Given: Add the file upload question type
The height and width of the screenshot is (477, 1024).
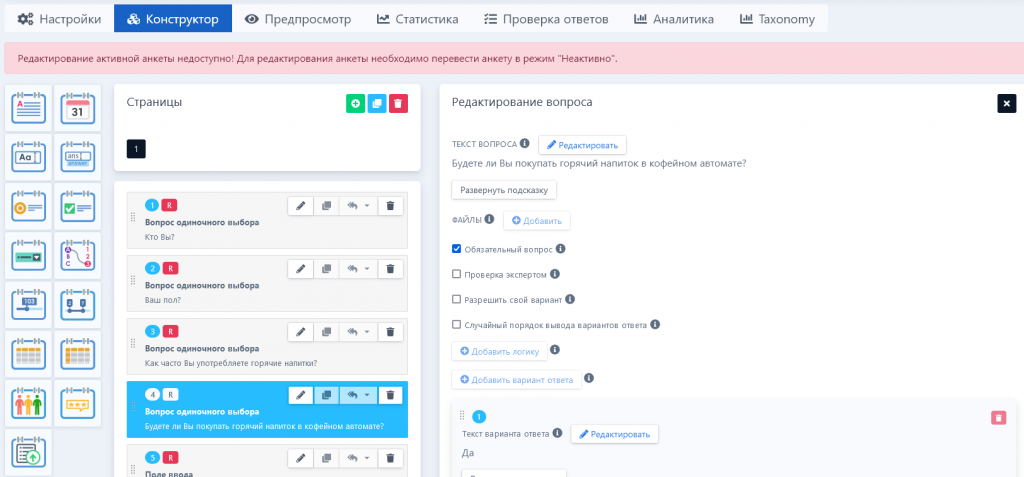Looking at the screenshot, I should 28,452.
